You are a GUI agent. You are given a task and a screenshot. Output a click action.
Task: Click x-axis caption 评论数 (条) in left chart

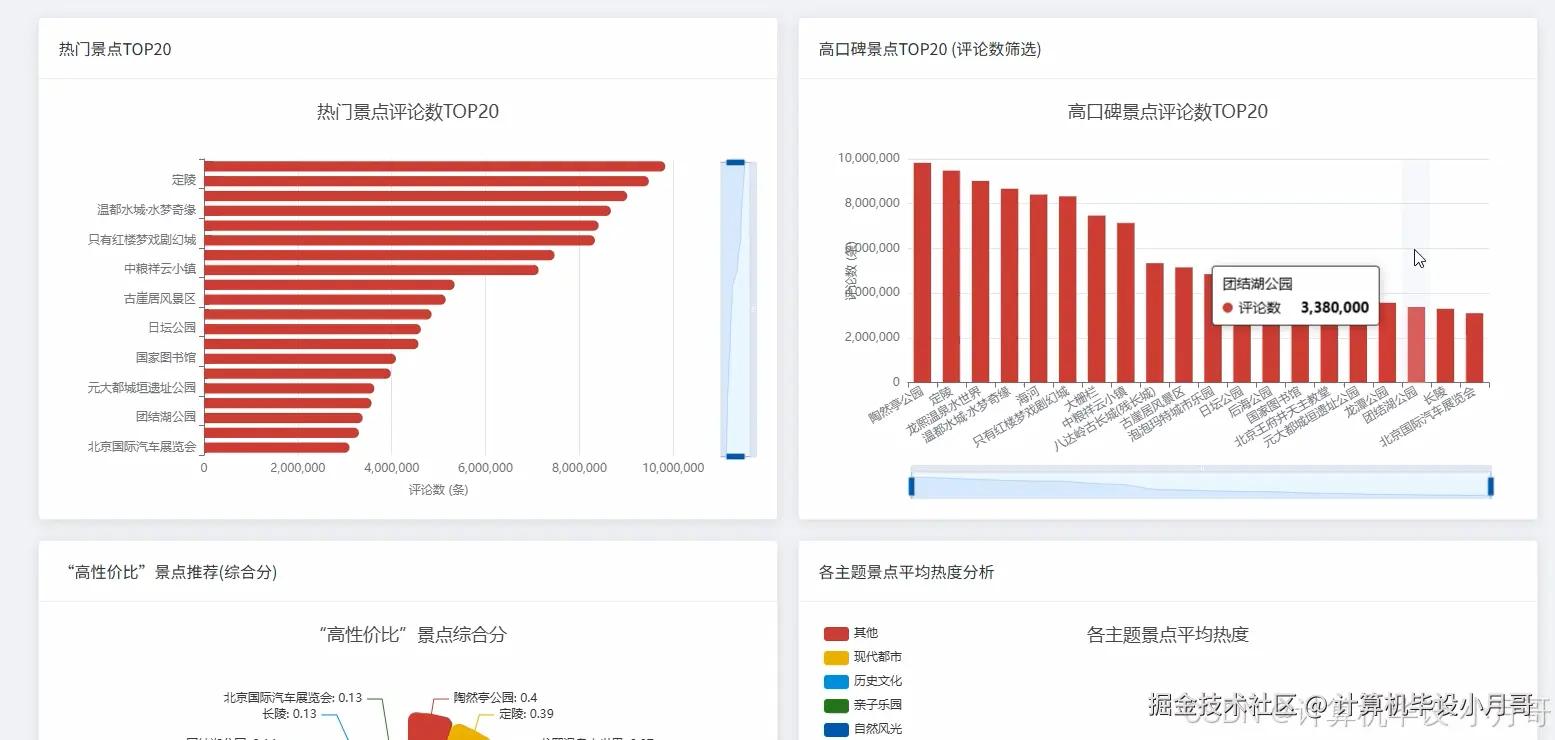click(438, 490)
